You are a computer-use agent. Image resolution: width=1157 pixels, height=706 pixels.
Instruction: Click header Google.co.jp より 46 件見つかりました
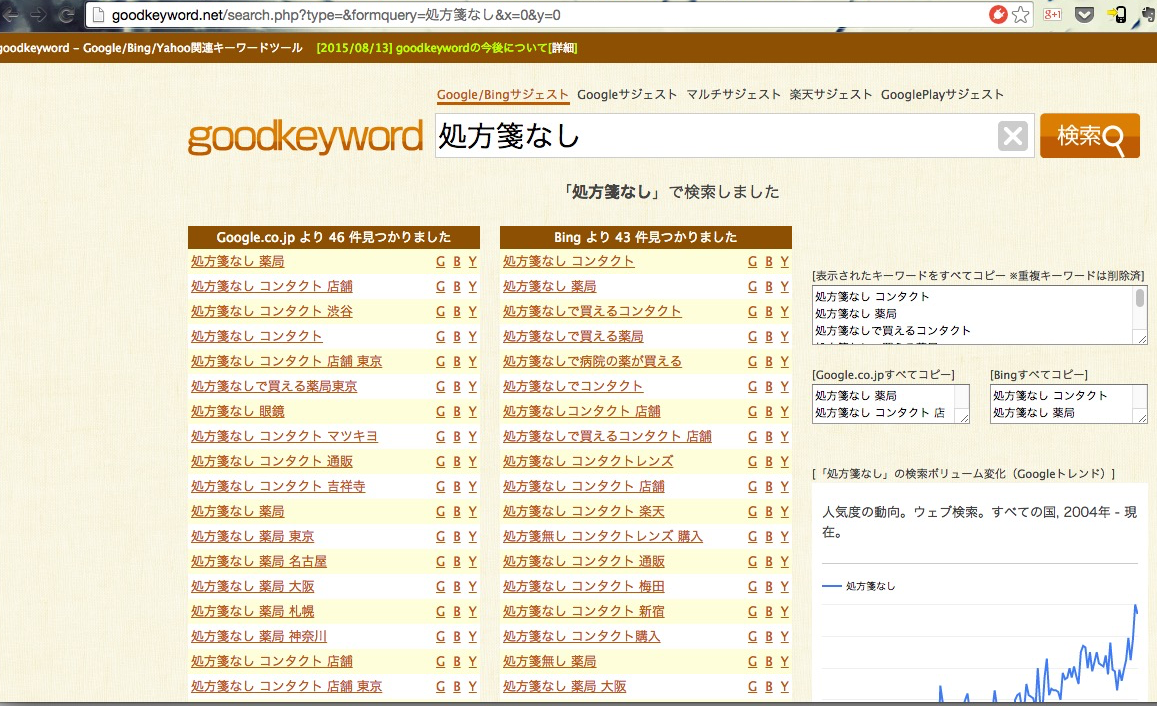coord(334,237)
